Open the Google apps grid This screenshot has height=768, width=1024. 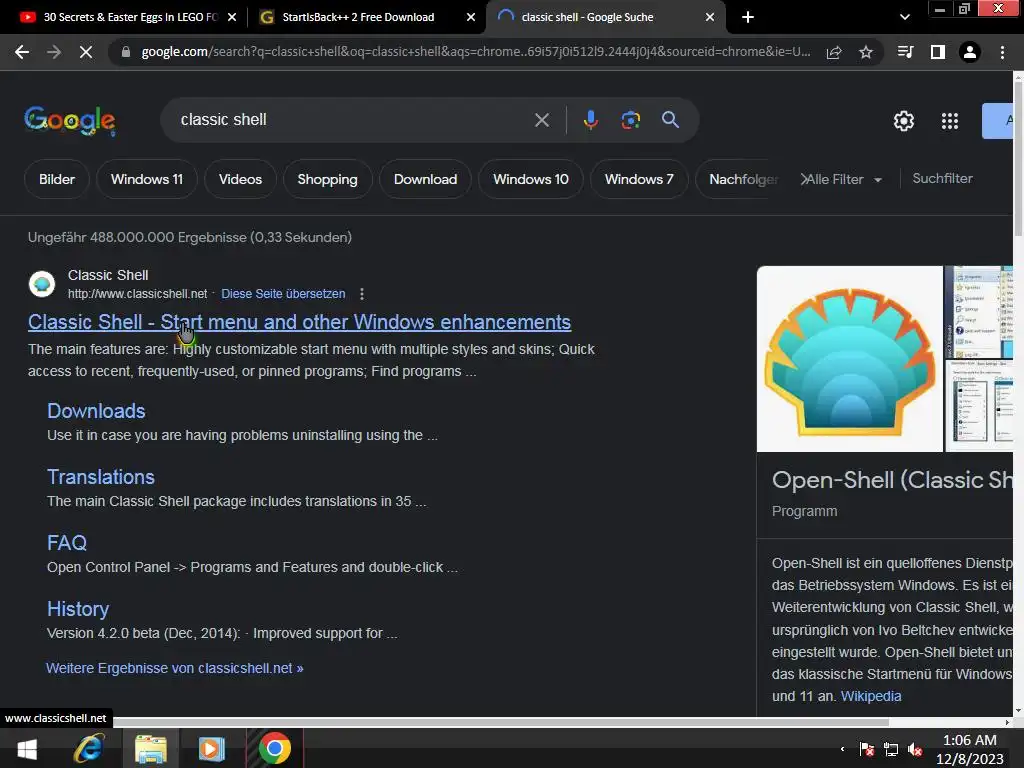pyautogui.click(x=950, y=121)
